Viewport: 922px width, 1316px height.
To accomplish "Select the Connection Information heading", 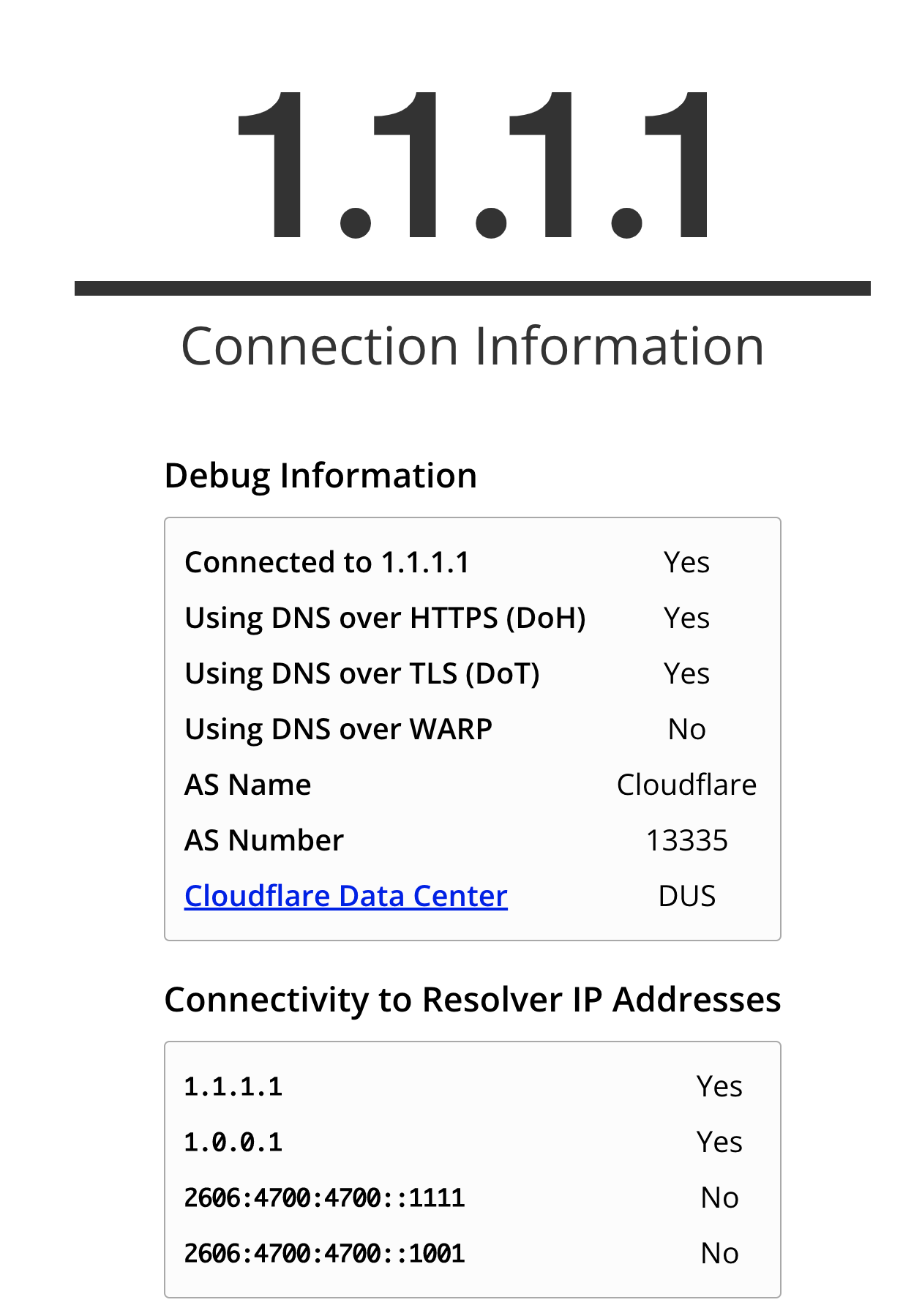I will pyautogui.click(x=473, y=345).
